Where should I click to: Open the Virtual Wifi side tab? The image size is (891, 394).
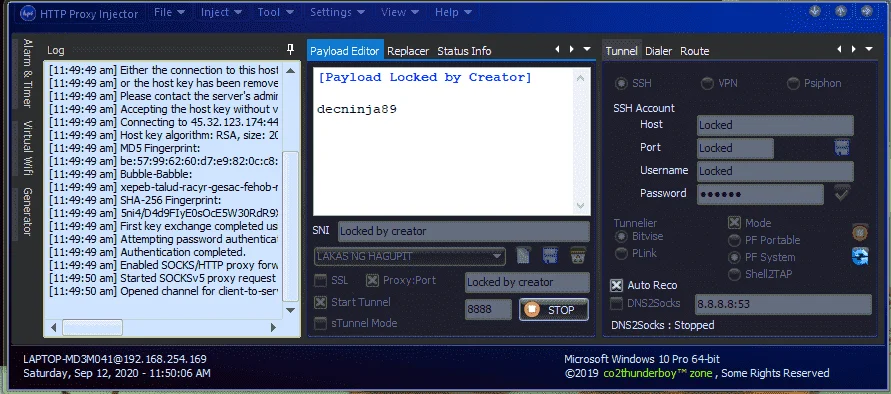coord(27,148)
